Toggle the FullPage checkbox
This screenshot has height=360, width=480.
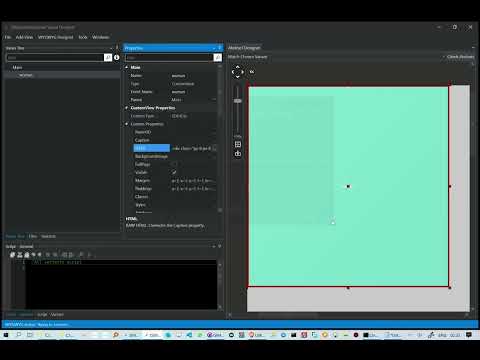(x=174, y=164)
